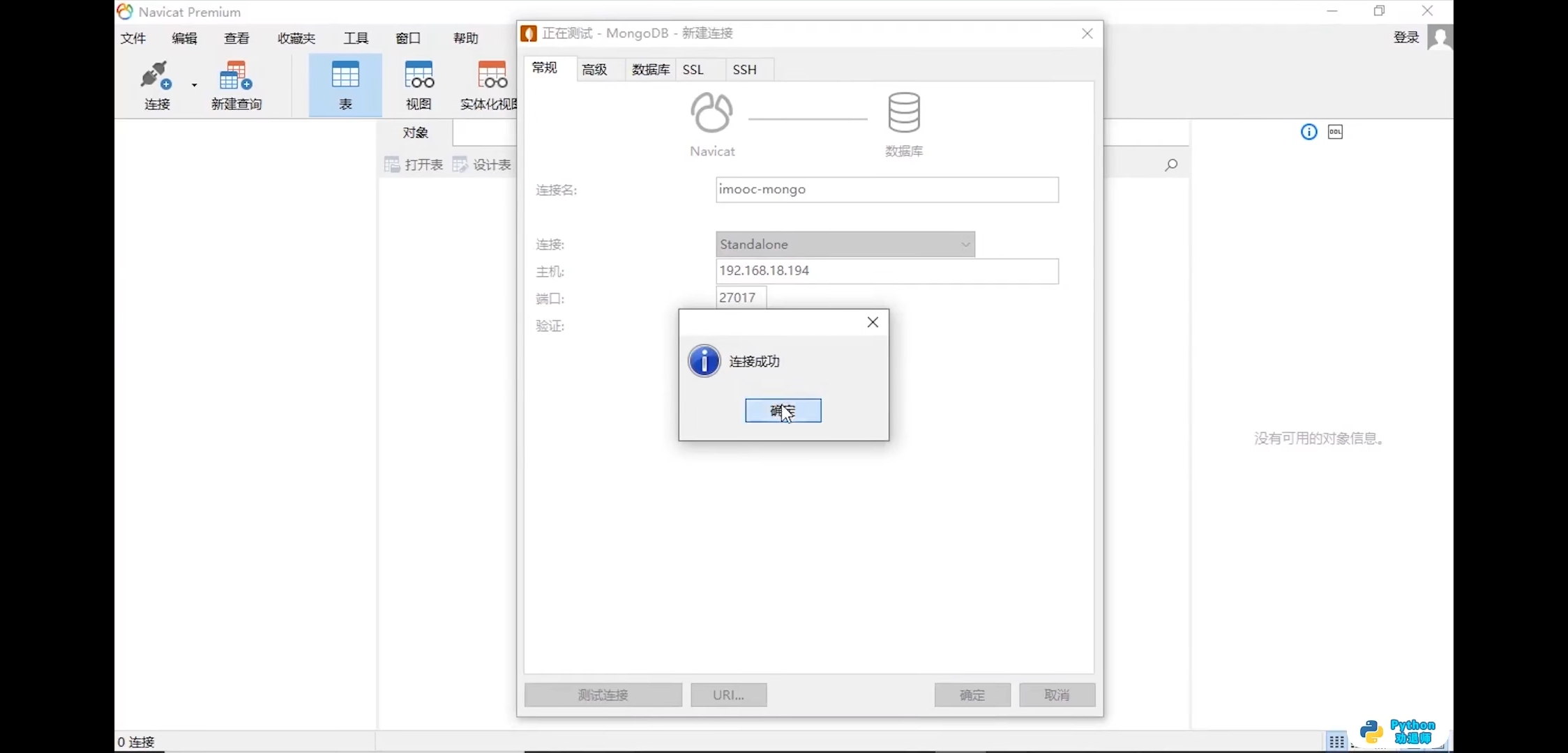
Task: Open the Window (窗口) menu
Action: (x=408, y=38)
